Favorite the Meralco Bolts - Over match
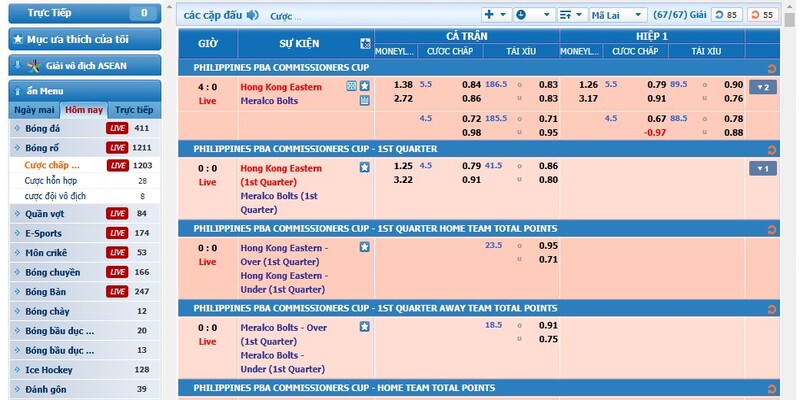The image size is (800, 400). tap(364, 327)
